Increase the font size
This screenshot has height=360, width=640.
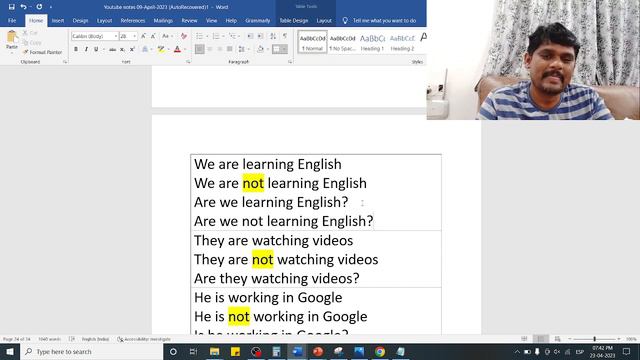[x=143, y=36]
